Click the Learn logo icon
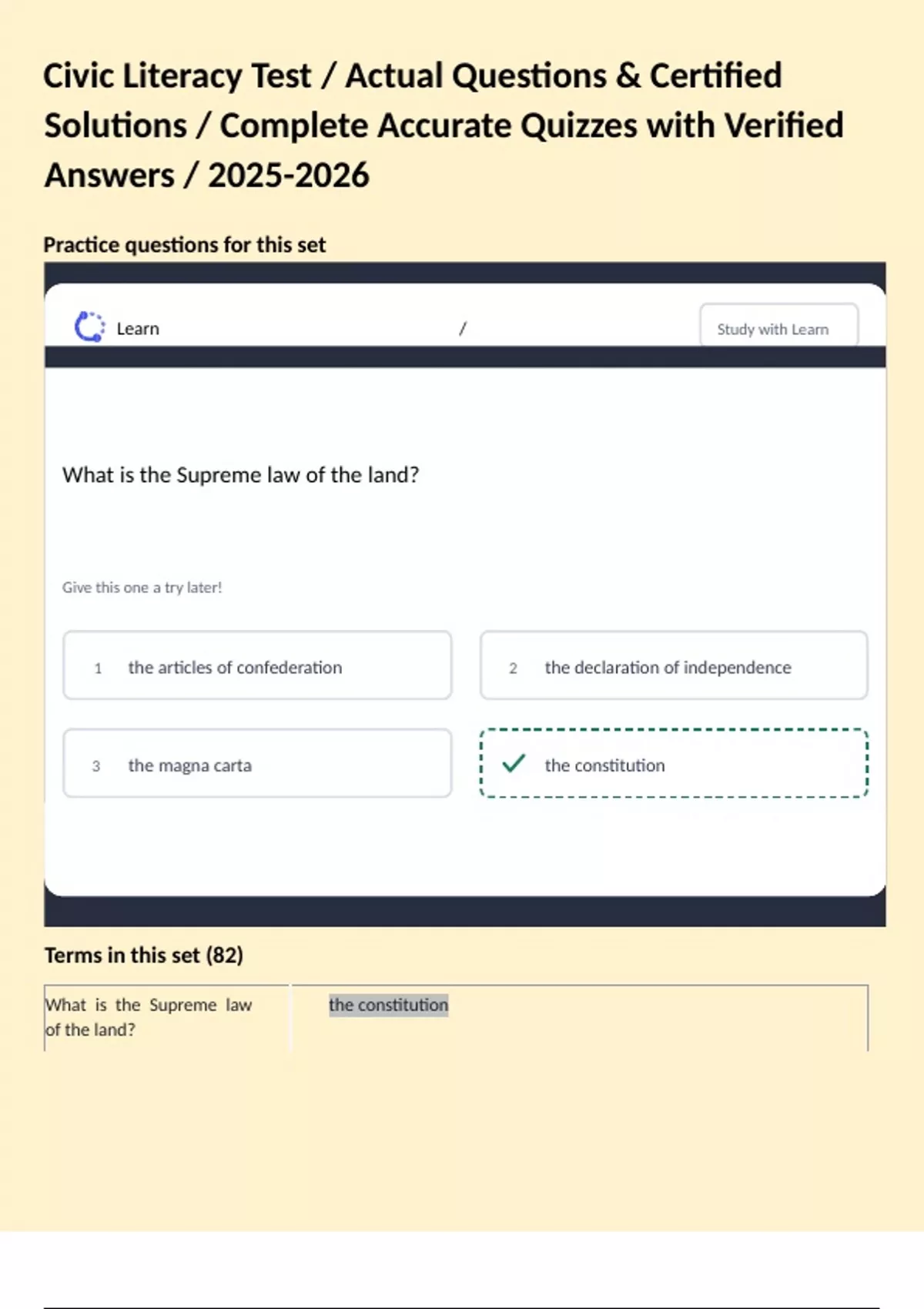 coord(89,326)
